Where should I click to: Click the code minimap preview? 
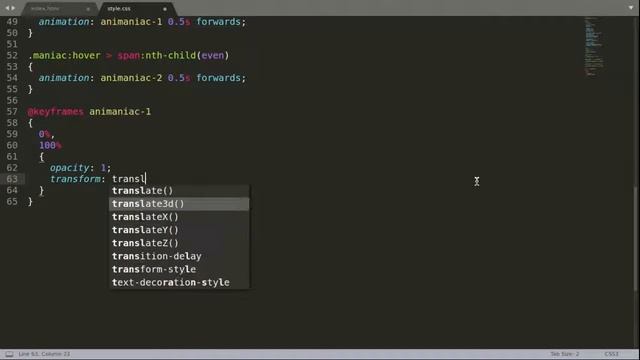(x=593, y=46)
